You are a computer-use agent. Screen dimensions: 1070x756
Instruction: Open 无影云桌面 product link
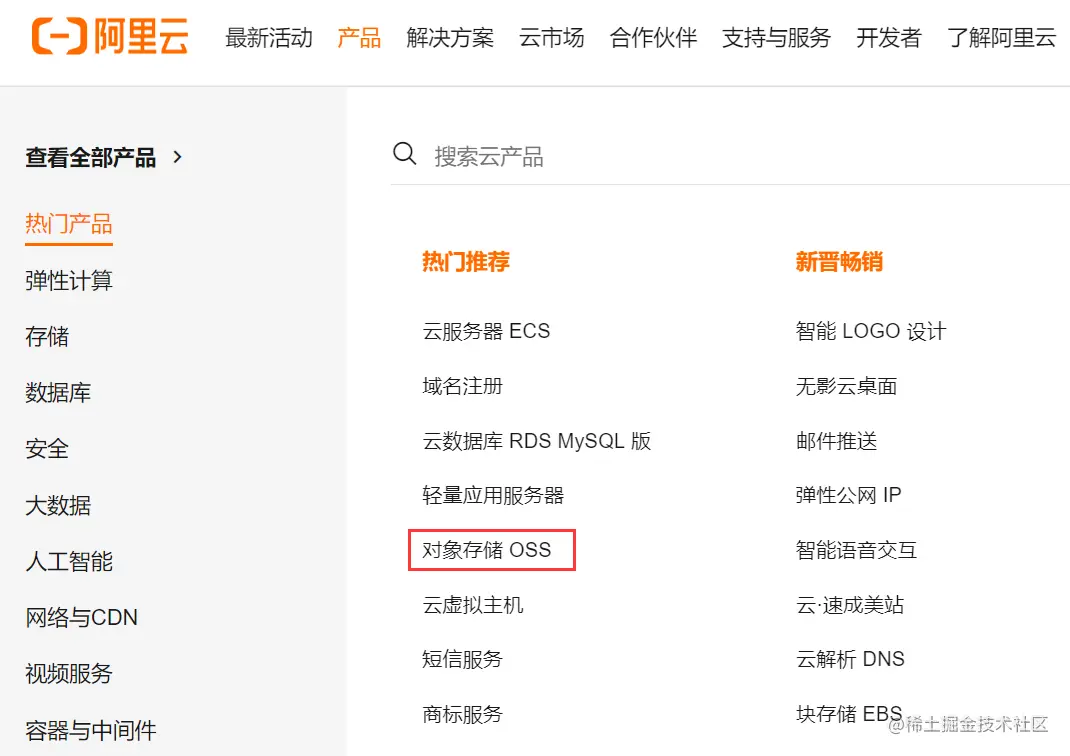coord(846,386)
